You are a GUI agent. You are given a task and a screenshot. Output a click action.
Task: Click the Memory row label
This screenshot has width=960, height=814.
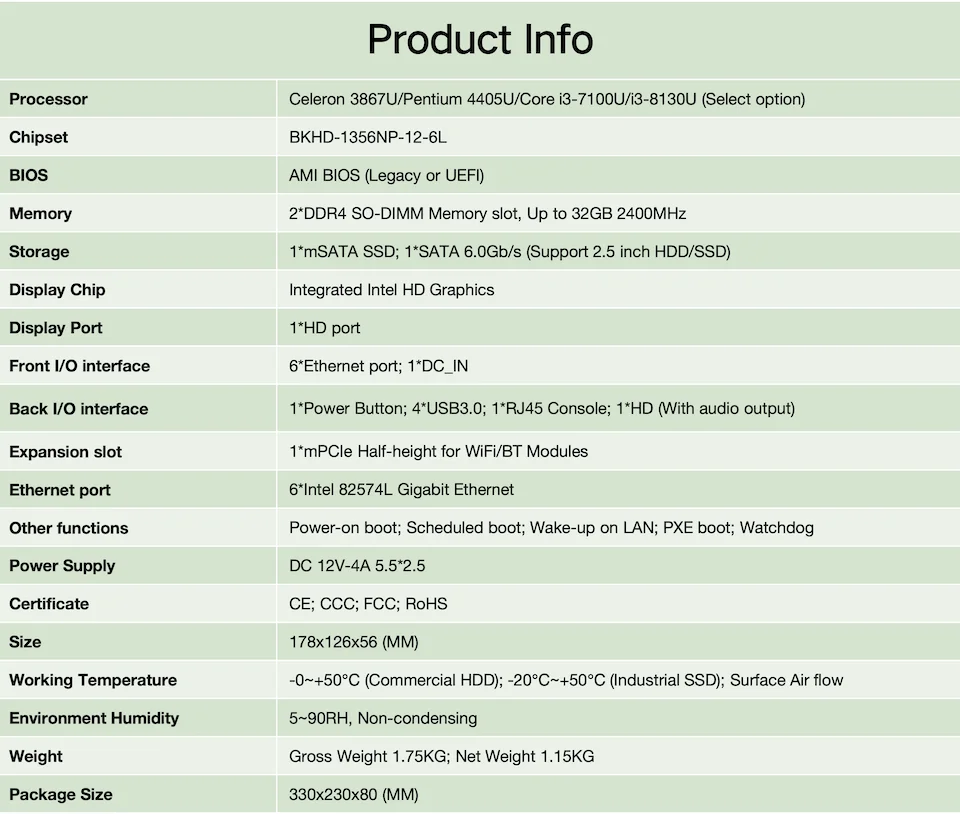[40, 213]
